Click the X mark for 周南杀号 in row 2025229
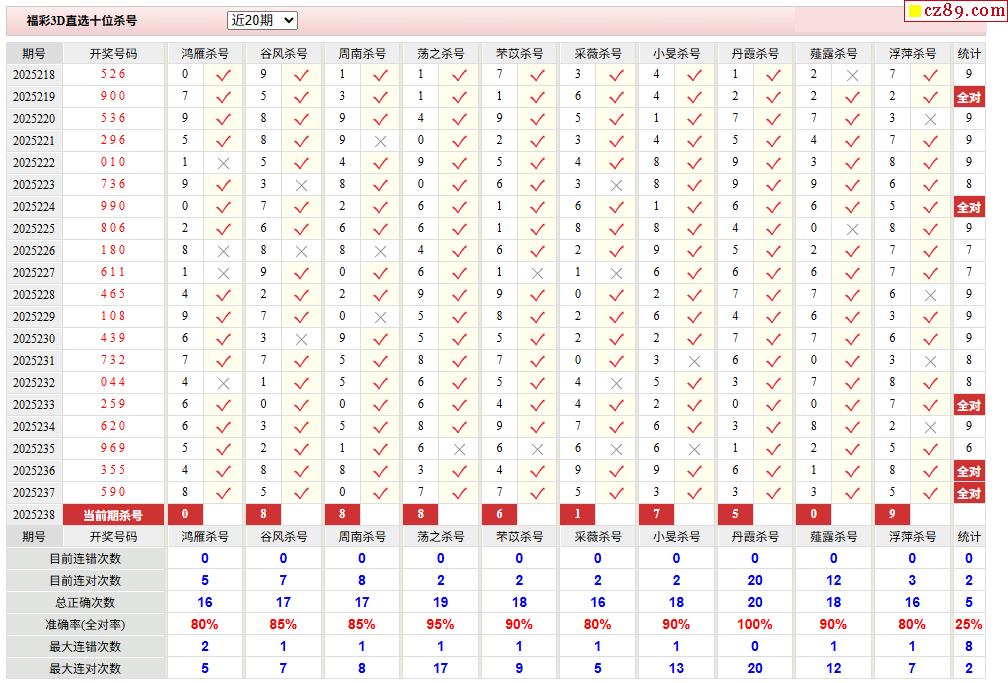Screen dimensions: 1008x683 pyautogui.click(x=381, y=317)
